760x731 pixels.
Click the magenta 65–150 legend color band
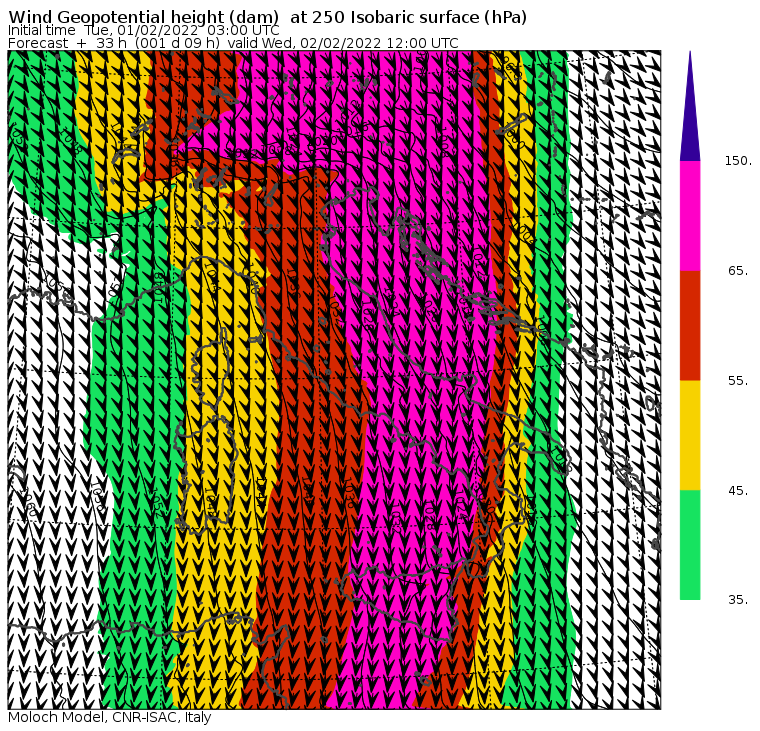(x=690, y=216)
